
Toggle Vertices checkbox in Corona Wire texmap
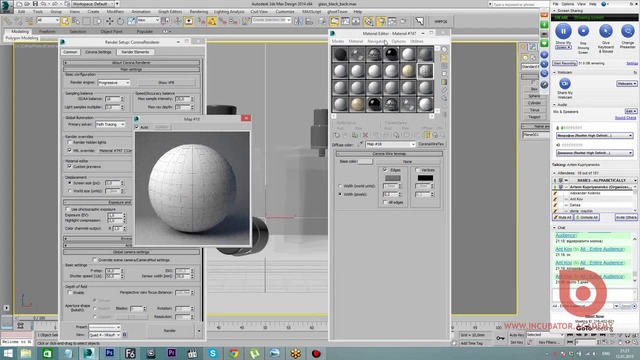[x=418, y=170]
